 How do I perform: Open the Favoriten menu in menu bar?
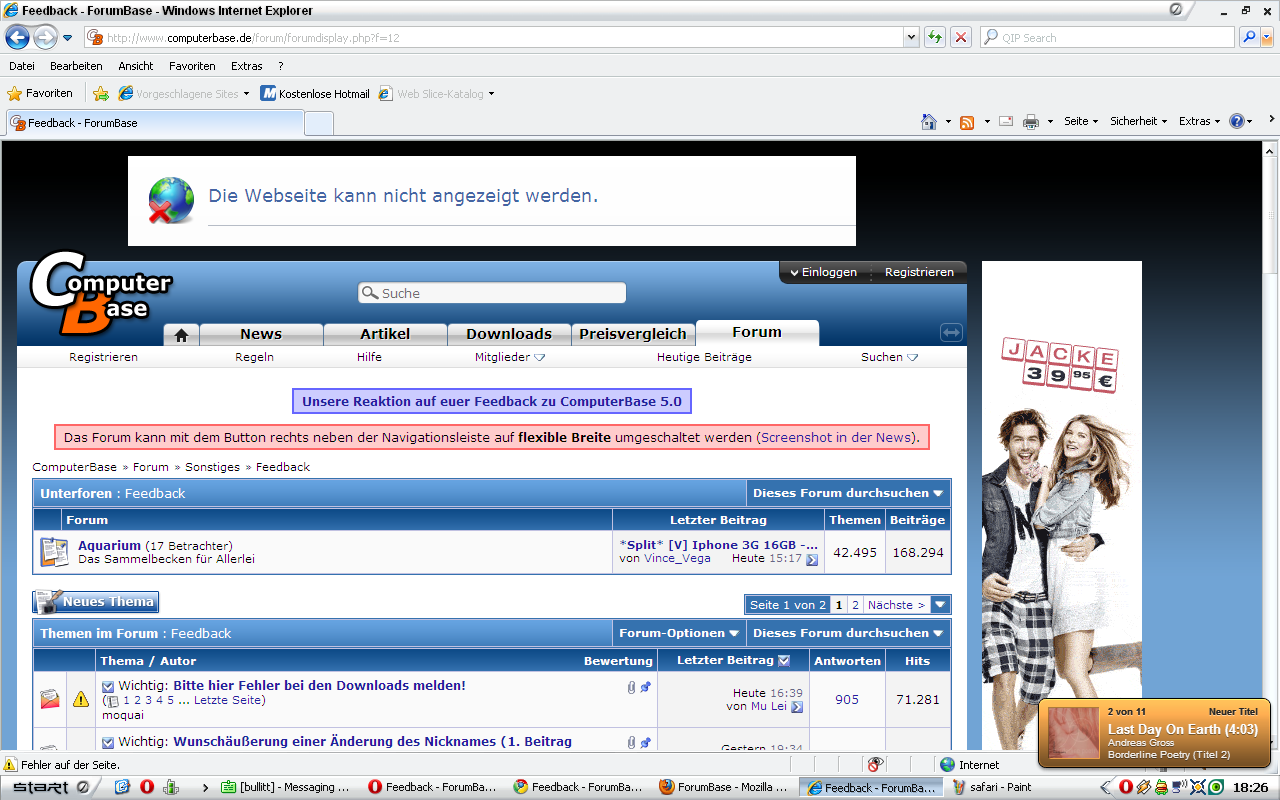pos(192,66)
